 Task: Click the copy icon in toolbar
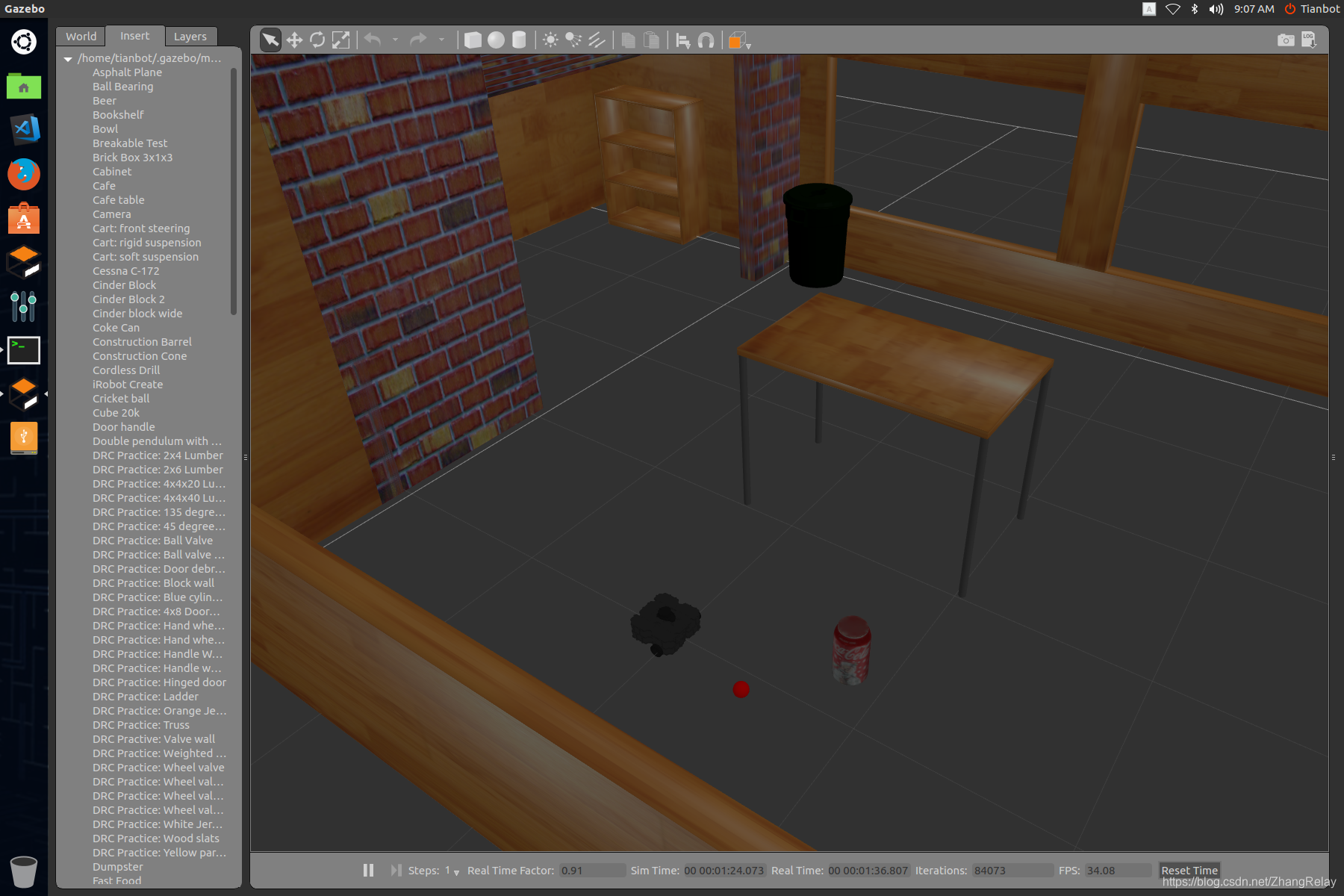click(x=629, y=40)
